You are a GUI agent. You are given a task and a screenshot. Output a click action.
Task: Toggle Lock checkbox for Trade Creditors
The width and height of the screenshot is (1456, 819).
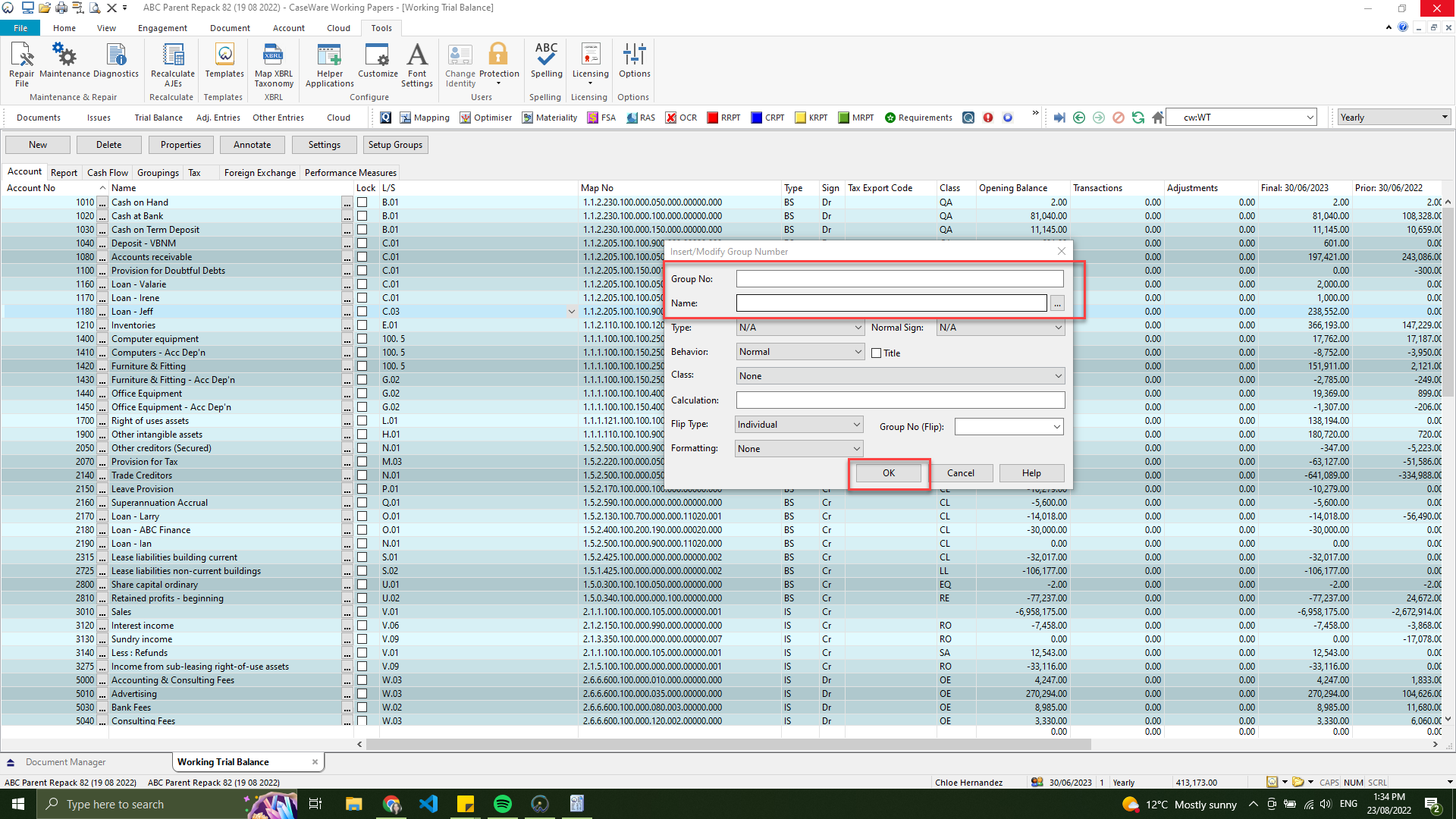coord(362,475)
